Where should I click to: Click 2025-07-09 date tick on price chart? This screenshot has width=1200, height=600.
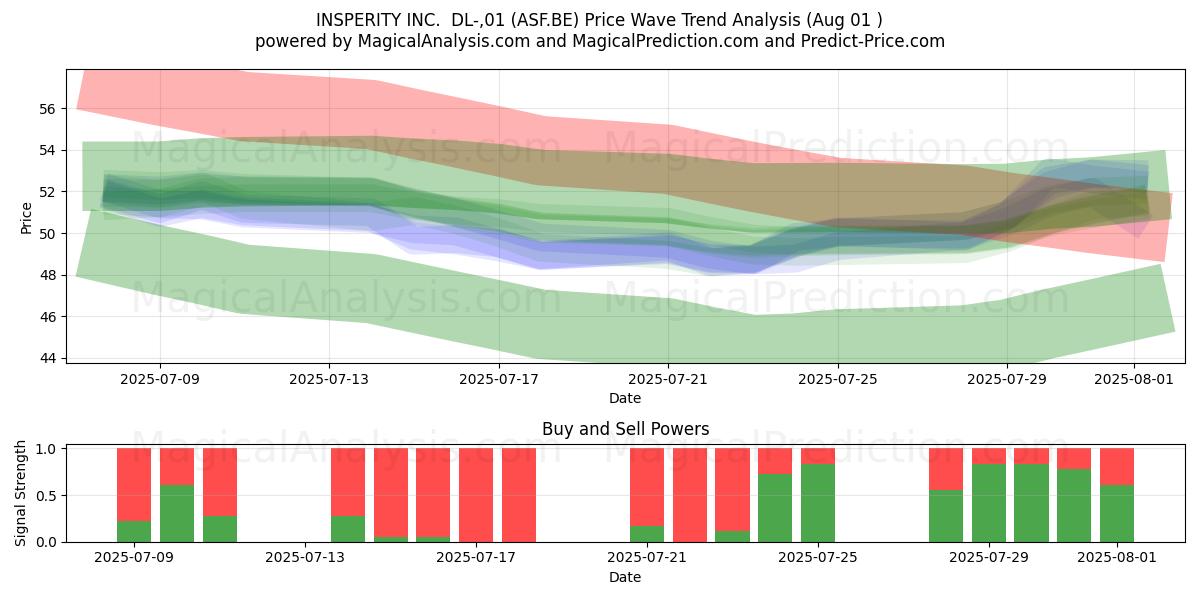click(x=161, y=379)
